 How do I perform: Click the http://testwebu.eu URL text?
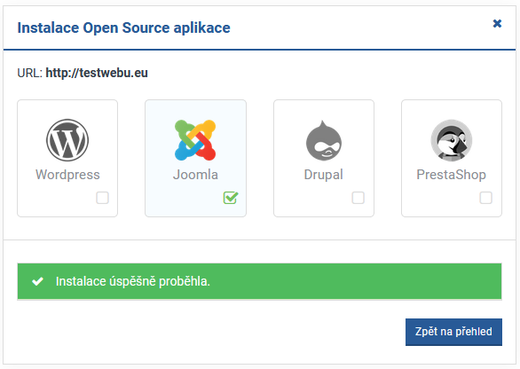pos(97,73)
